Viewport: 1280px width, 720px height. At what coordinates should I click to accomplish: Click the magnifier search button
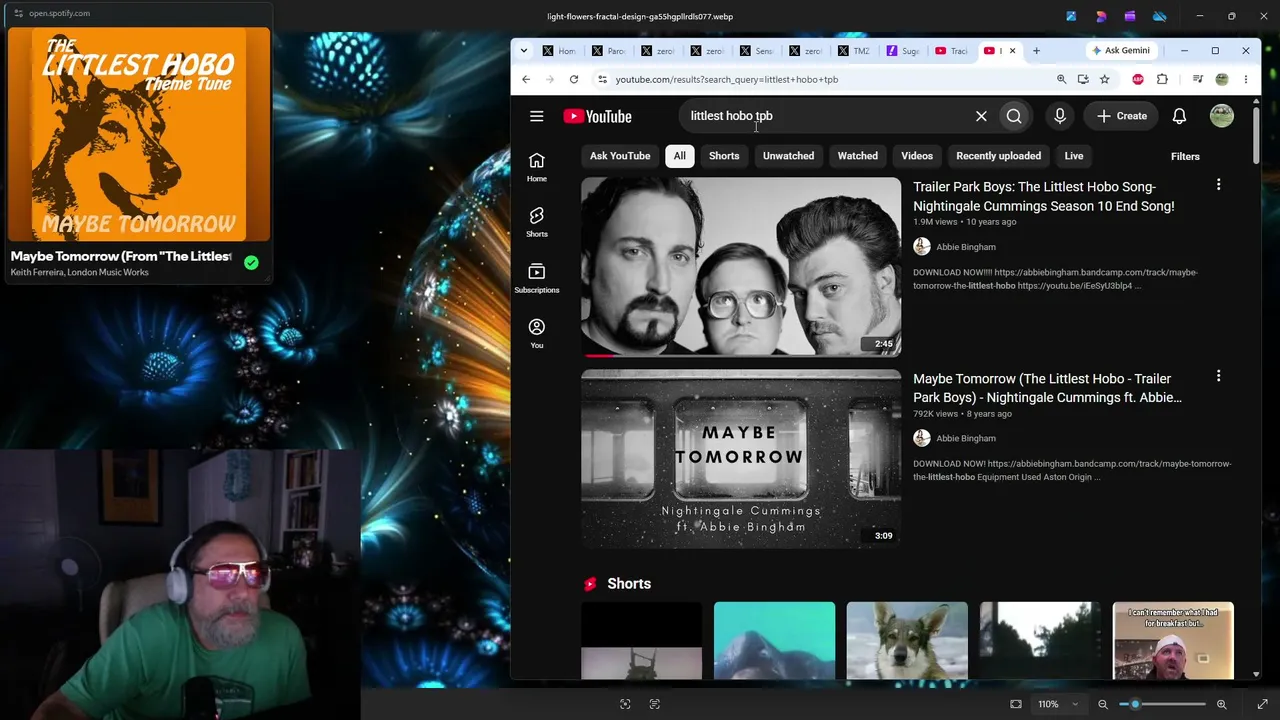pyautogui.click(x=1014, y=116)
